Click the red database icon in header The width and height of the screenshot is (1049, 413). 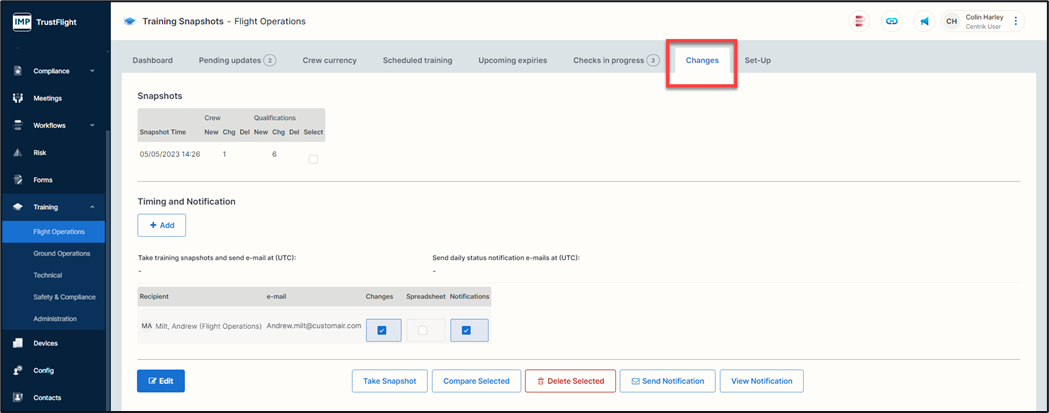(859, 21)
